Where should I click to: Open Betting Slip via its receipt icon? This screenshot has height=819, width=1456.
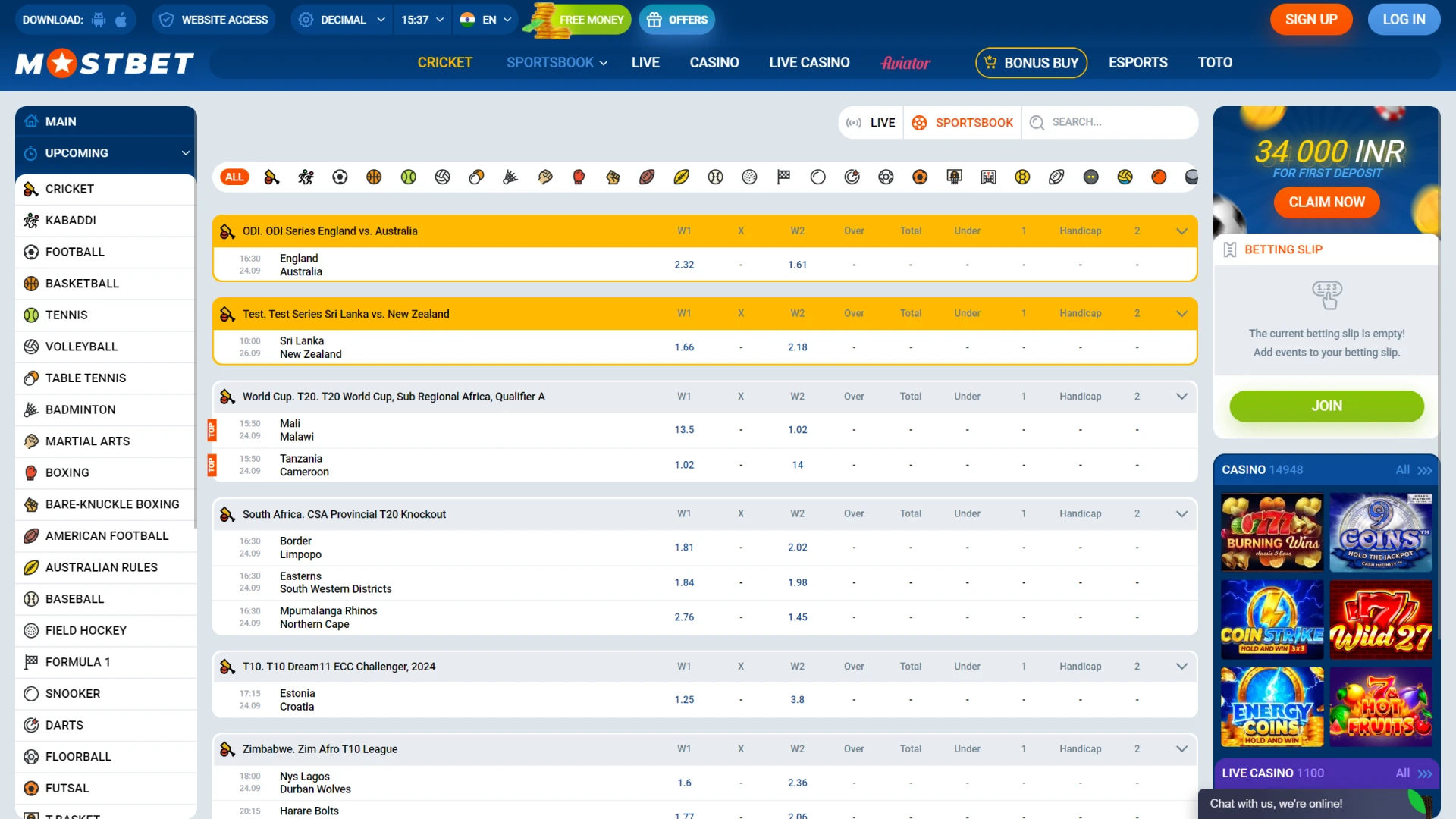click(1230, 249)
